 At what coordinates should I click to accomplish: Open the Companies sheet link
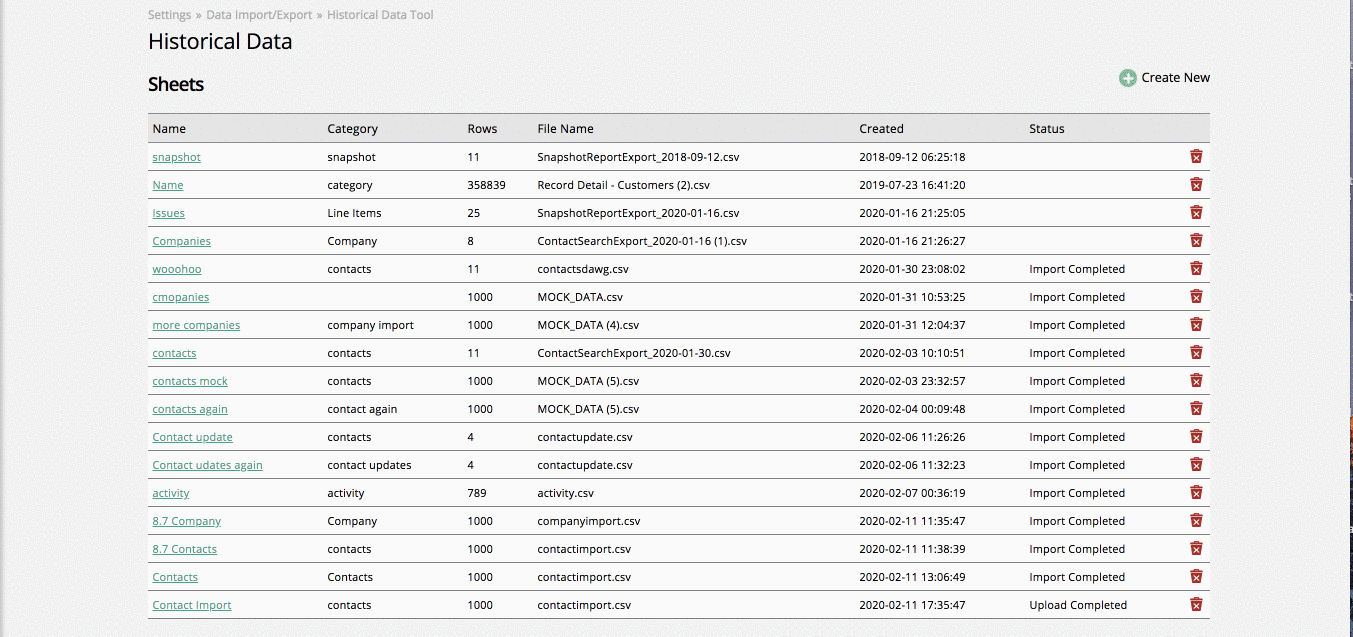(x=181, y=241)
